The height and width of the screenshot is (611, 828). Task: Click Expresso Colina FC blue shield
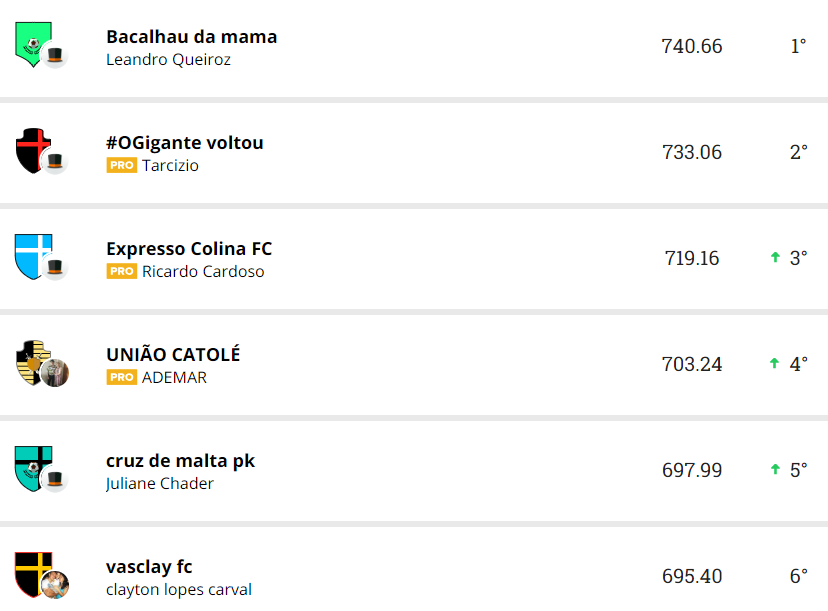pyautogui.click(x=30, y=255)
